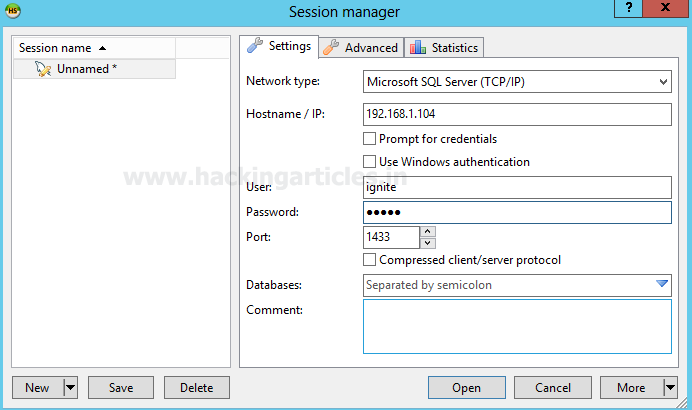Click the bar chart icon on Statistics tab
Image resolution: width=692 pixels, height=410 pixels.
(418, 47)
